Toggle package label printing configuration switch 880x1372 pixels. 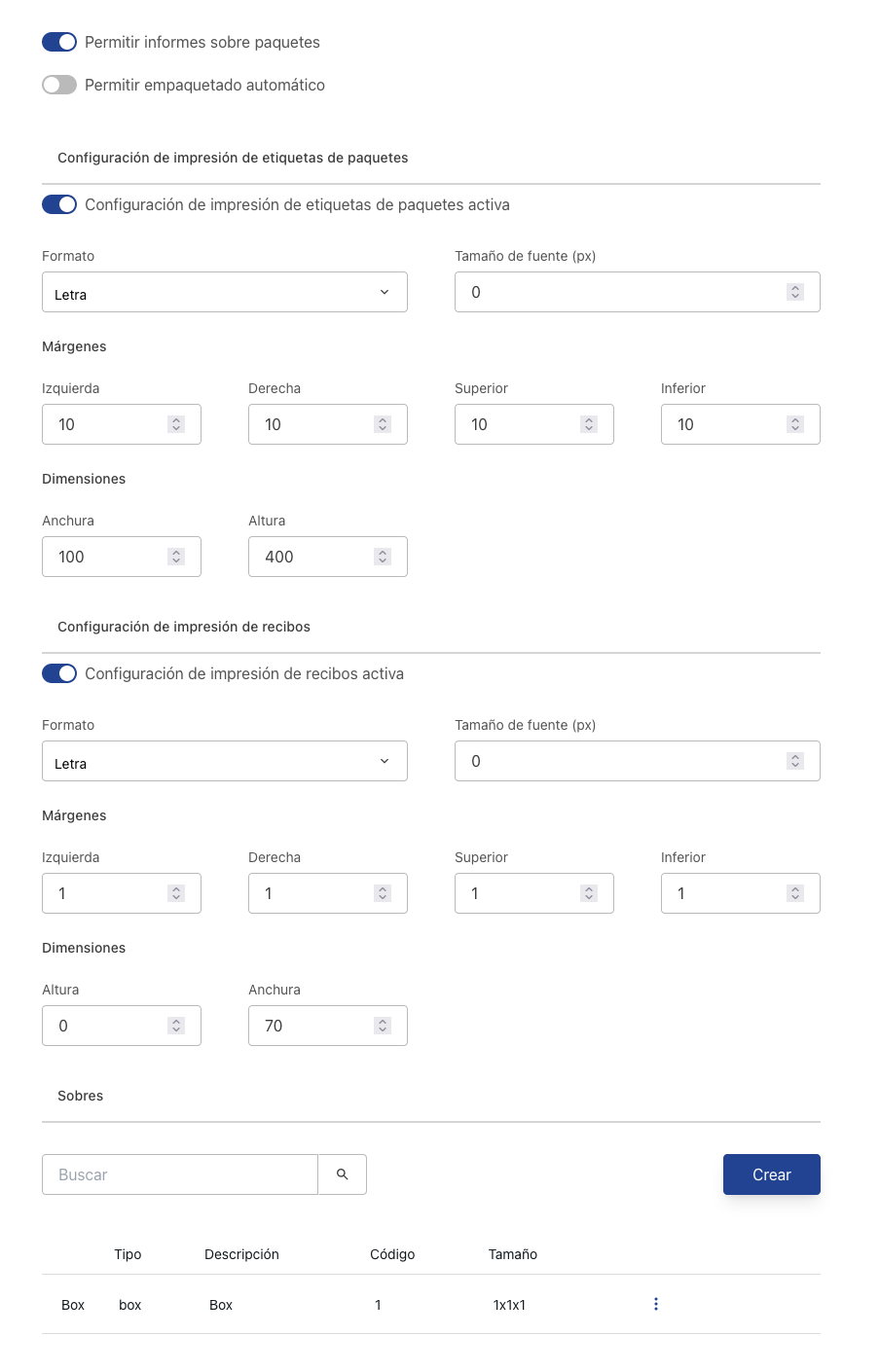pyautogui.click(x=59, y=204)
